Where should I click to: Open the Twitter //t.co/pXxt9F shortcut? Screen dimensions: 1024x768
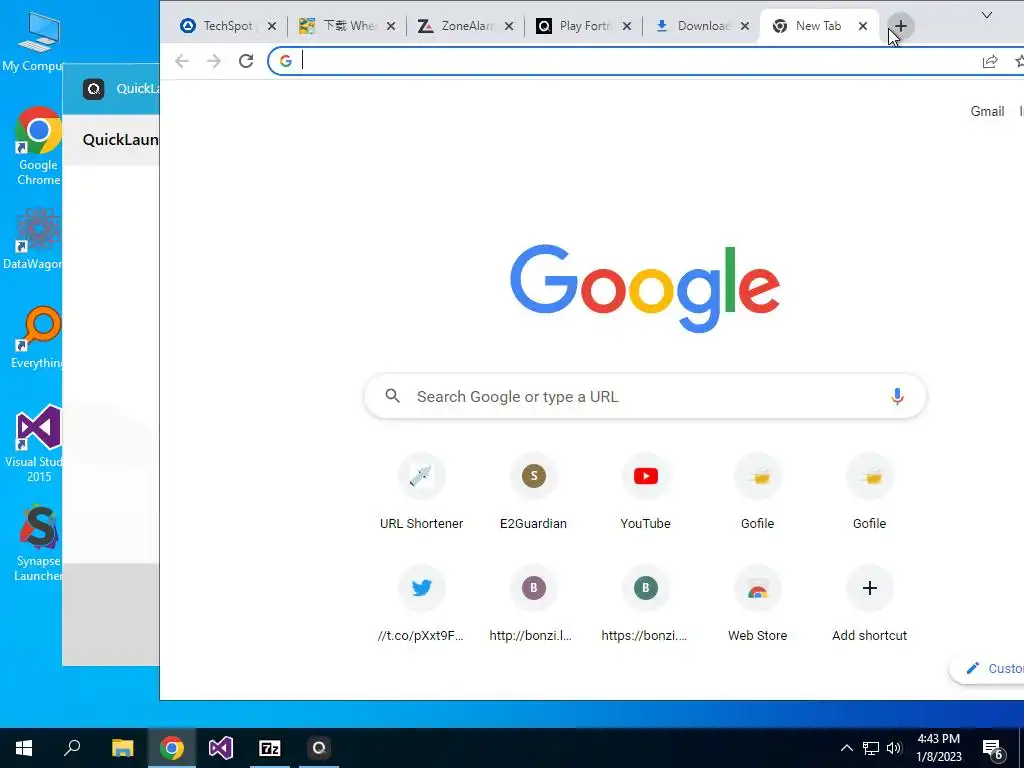point(421,605)
